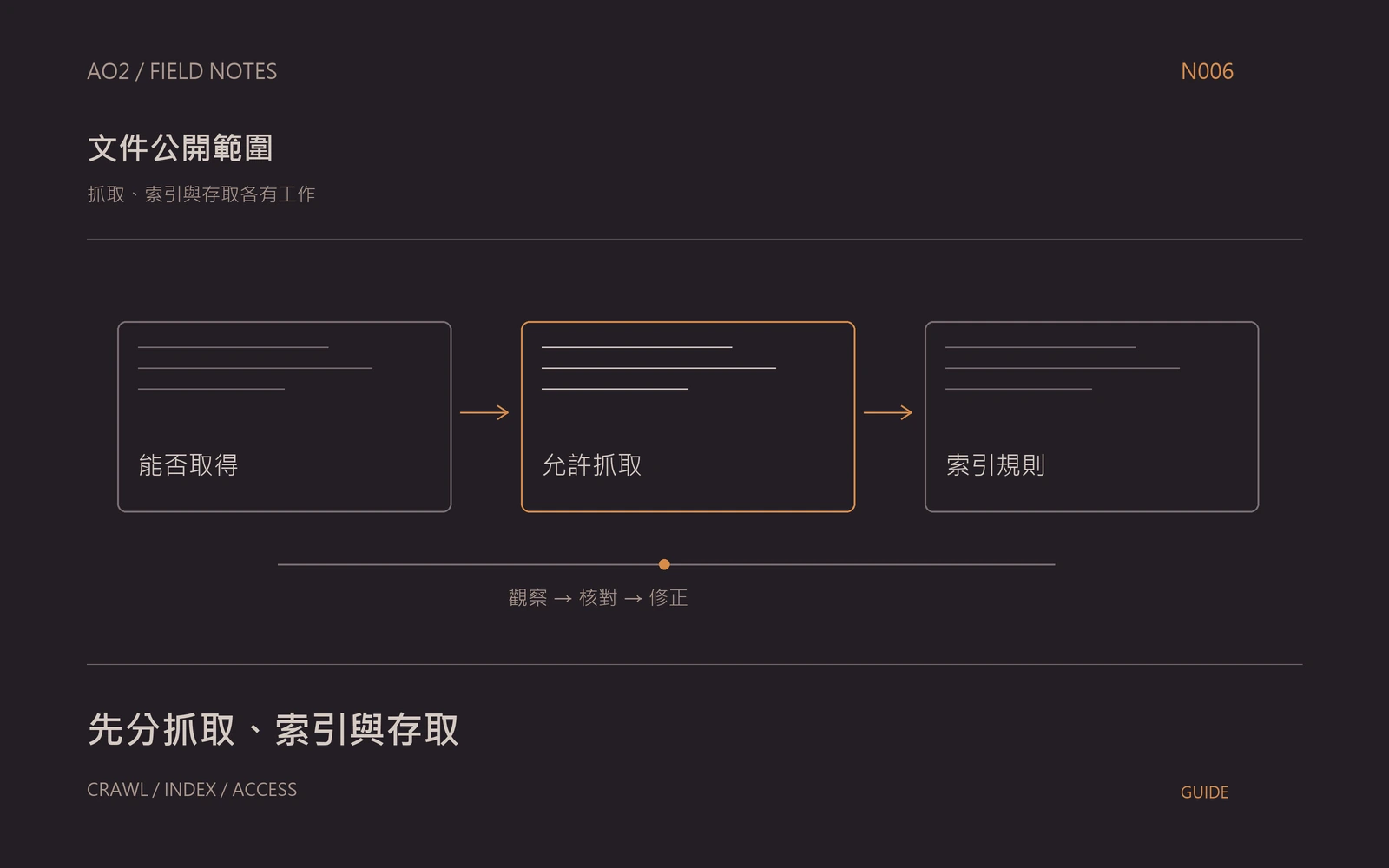Click the AO2 / FIELD NOTES header text

pyautogui.click(x=181, y=71)
